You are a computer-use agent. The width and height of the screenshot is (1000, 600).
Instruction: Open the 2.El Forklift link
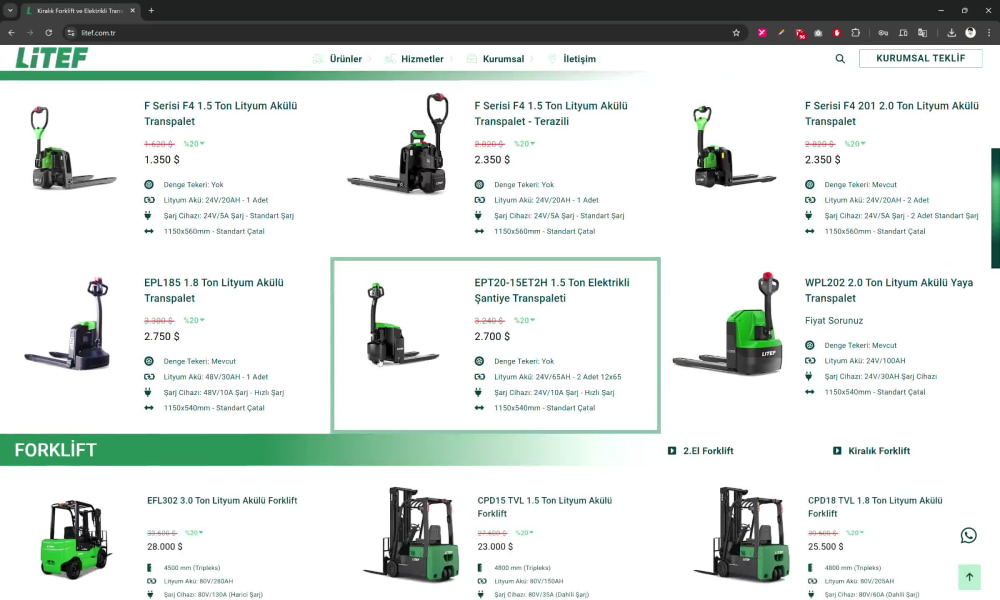pos(708,451)
